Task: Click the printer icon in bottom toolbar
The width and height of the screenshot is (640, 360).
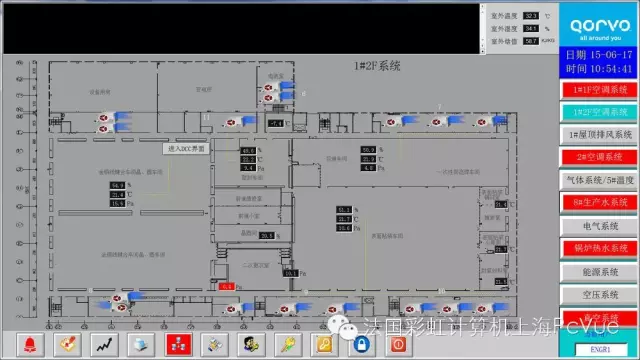Action: click(141, 345)
